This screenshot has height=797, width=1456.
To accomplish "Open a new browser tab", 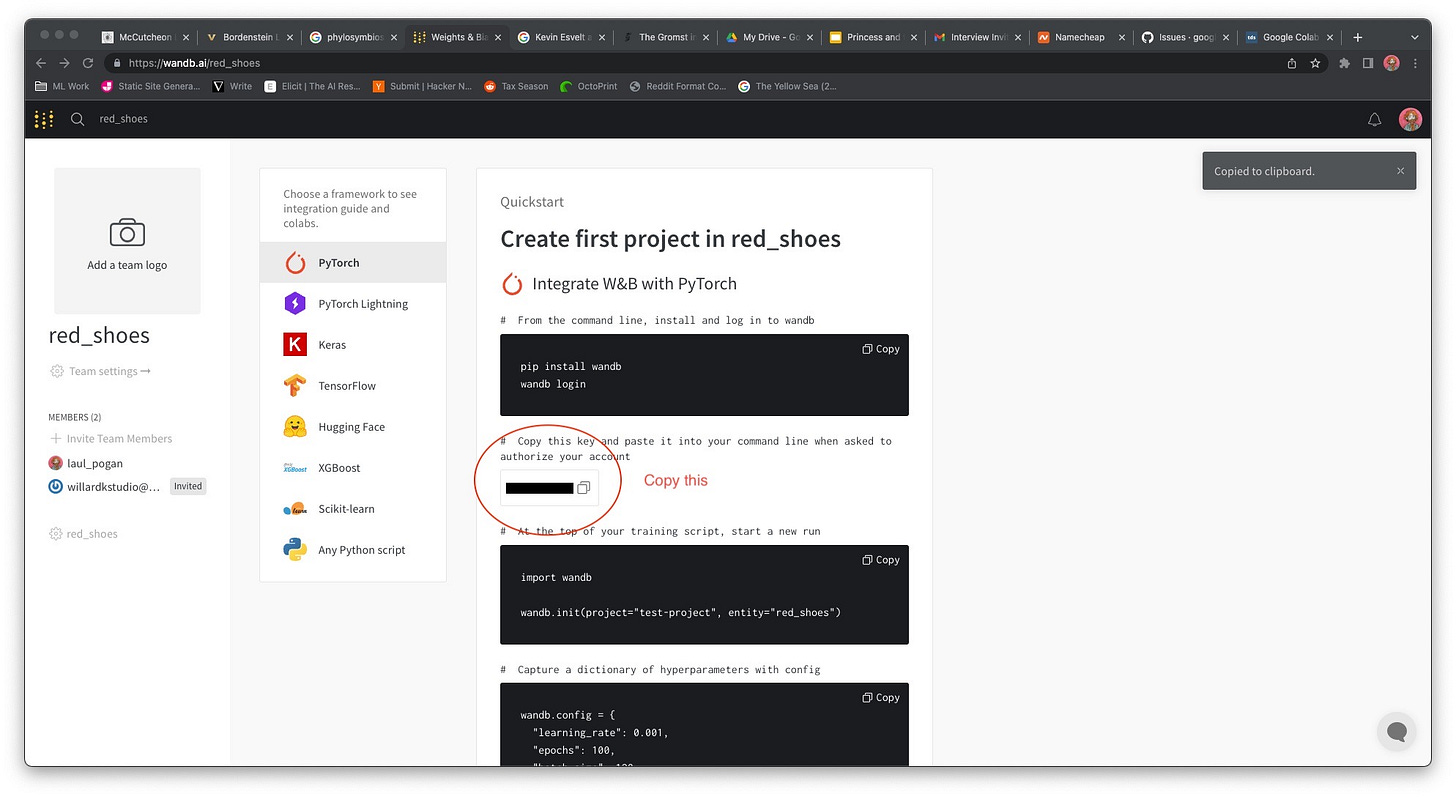I will (1357, 37).
